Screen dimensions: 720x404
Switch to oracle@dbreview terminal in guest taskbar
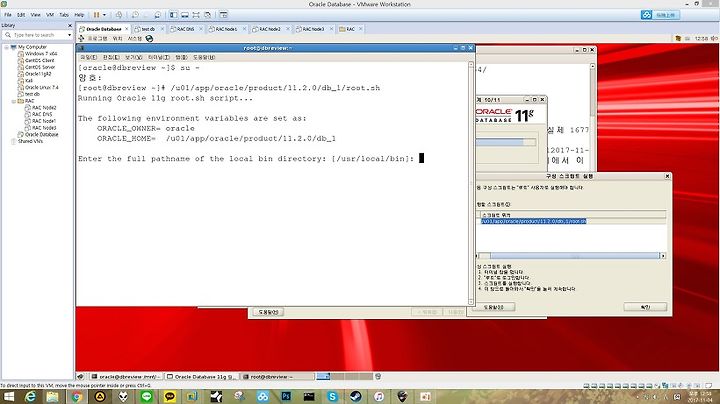[126, 376]
